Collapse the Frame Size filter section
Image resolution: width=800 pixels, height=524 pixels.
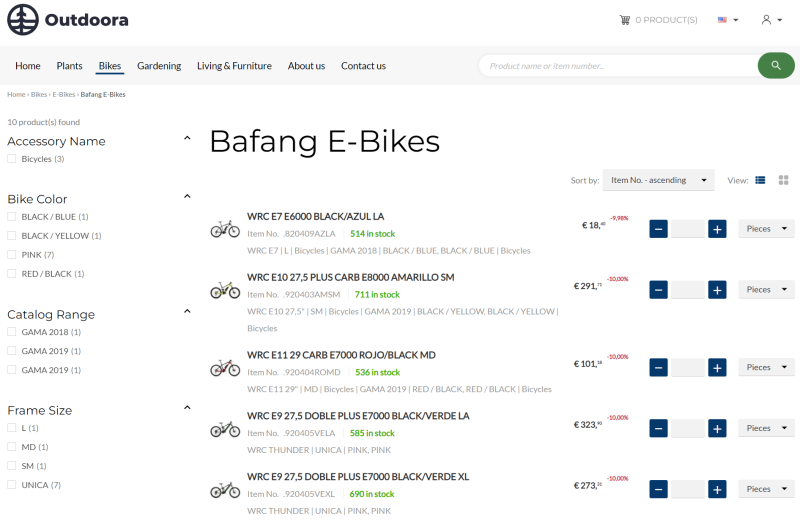point(187,408)
